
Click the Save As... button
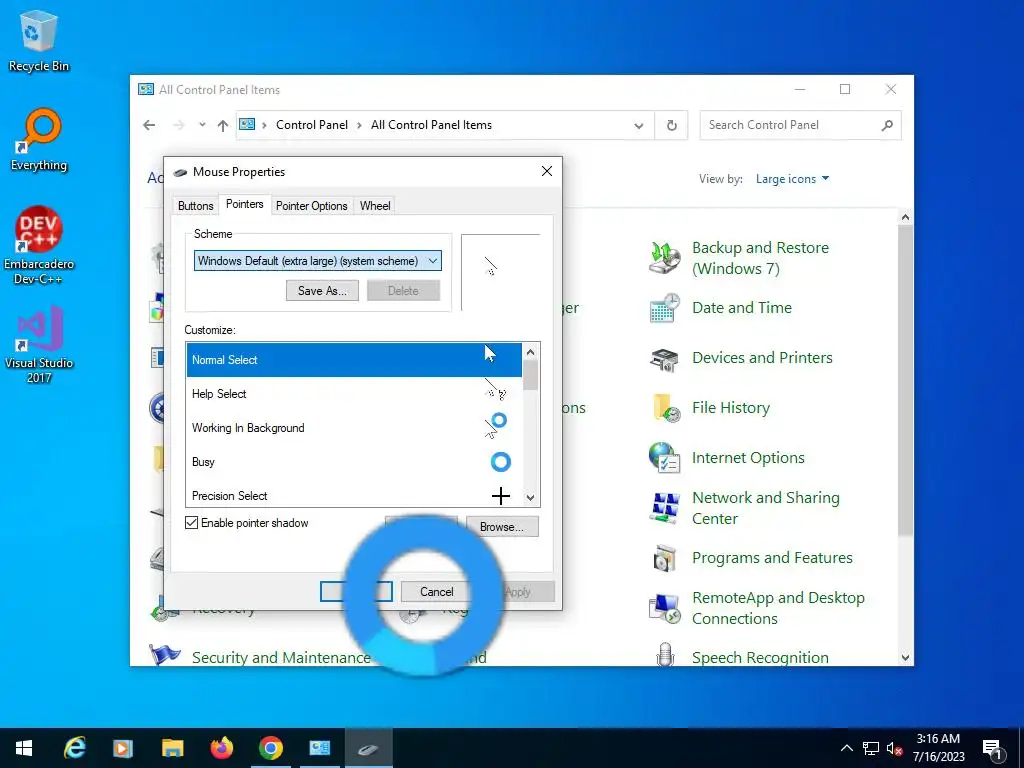click(x=322, y=291)
